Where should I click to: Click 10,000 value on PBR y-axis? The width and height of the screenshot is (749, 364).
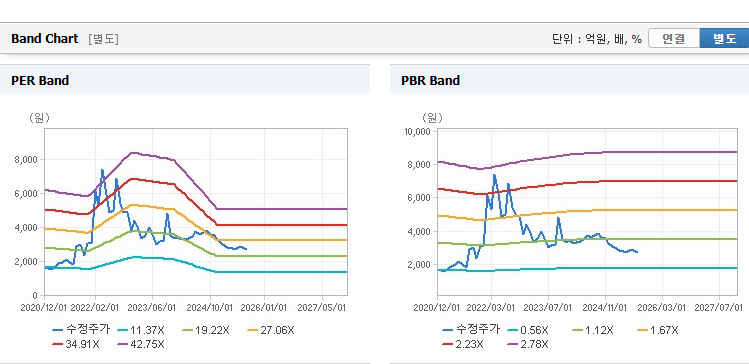click(x=418, y=131)
